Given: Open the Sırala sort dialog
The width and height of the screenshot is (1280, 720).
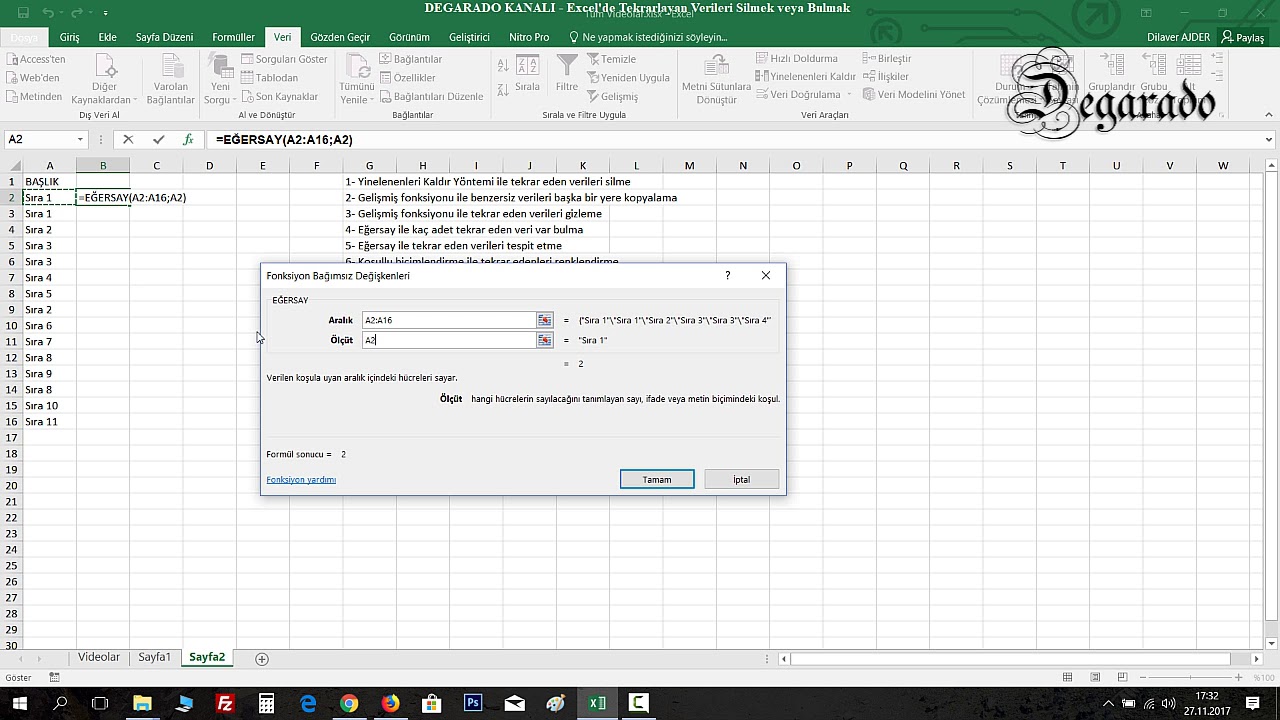Looking at the screenshot, I should point(527,74).
